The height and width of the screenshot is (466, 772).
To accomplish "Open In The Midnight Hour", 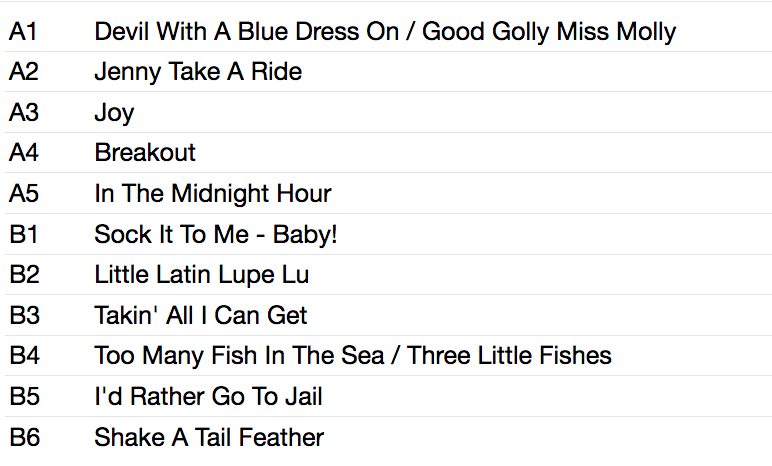I will [213, 194].
